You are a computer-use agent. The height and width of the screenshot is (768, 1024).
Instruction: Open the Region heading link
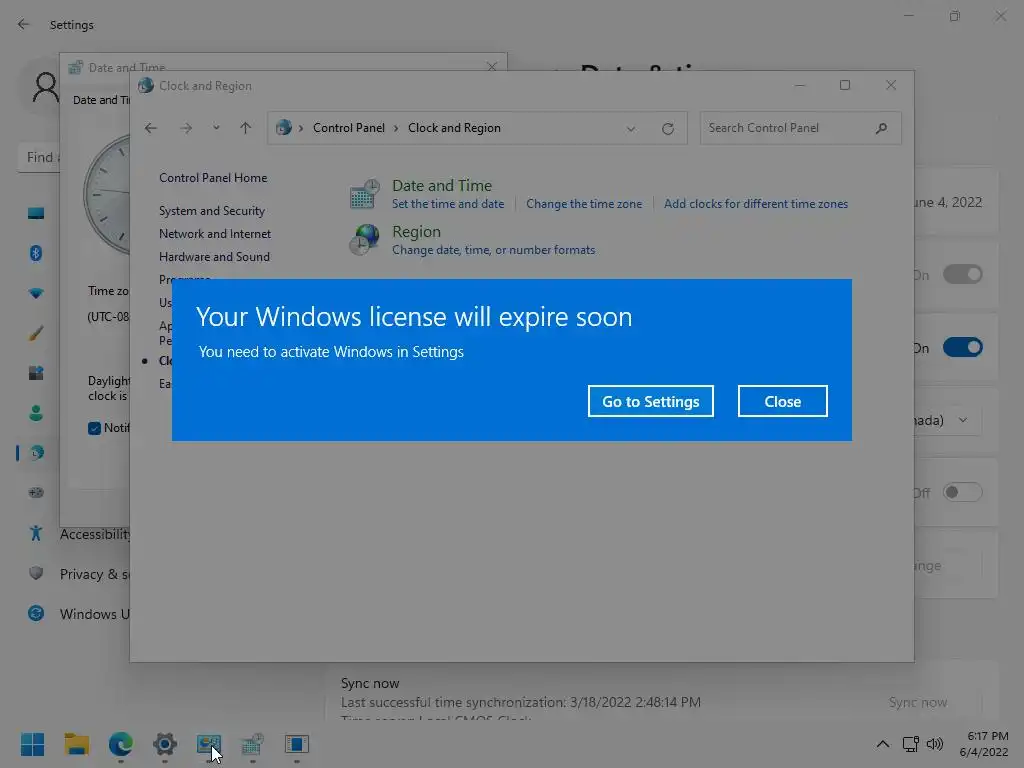tap(416, 232)
